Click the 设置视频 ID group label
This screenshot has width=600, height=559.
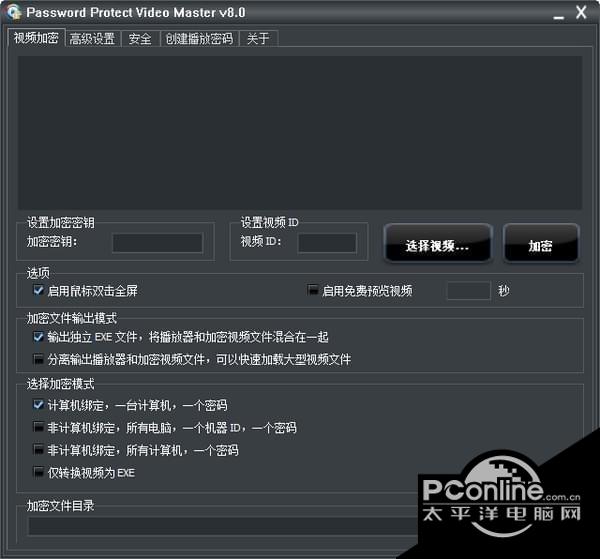point(269,222)
